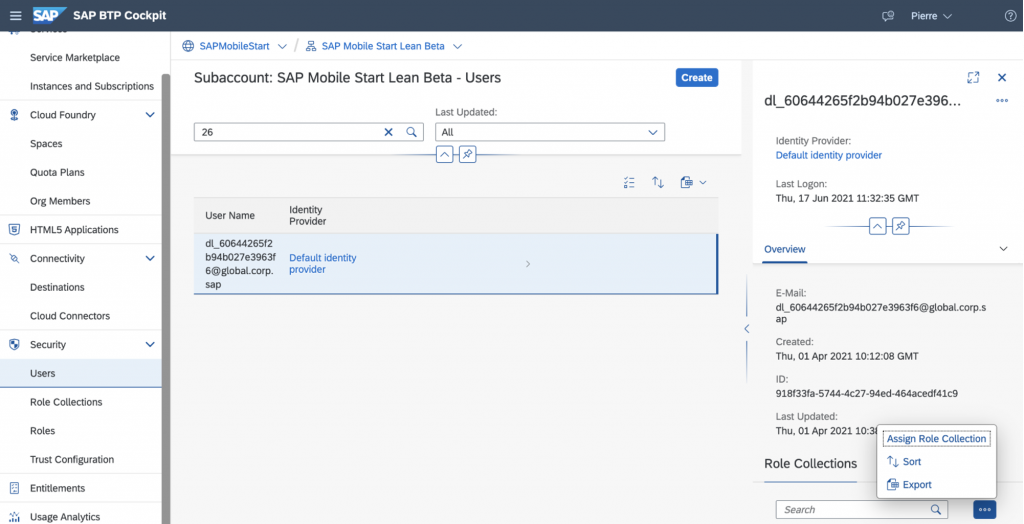Click the Connectivity plug icon
Viewport: 1024px width, 524px height.
tap(14, 259)
